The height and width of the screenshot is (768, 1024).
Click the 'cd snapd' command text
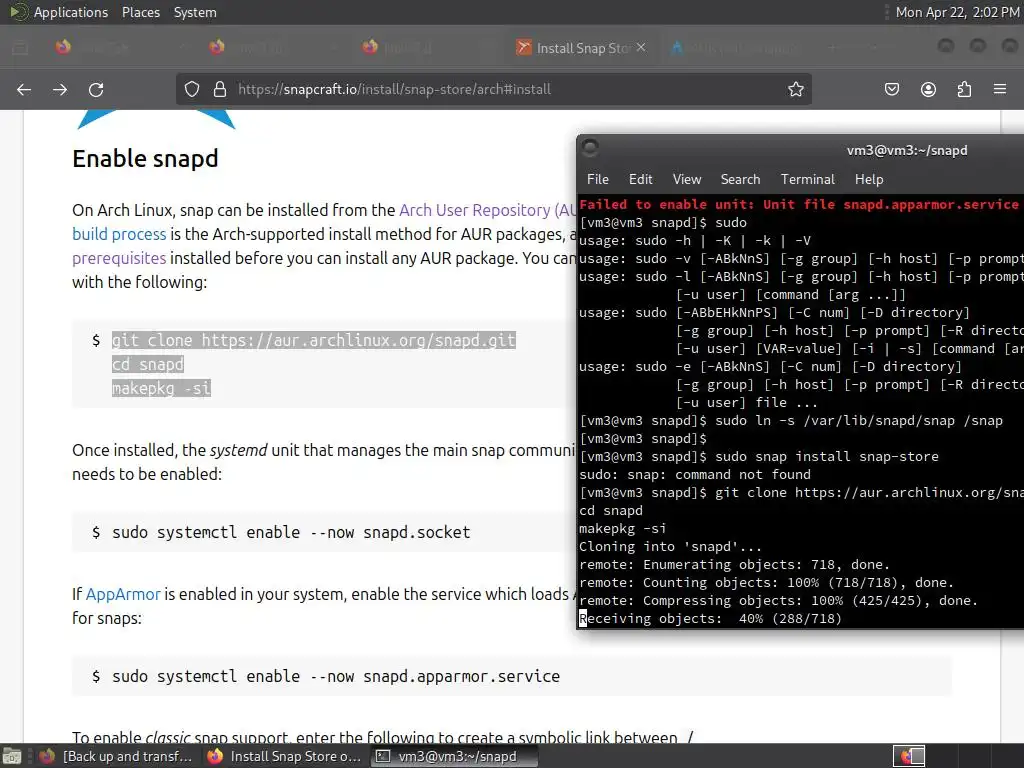tap(148, 364)
